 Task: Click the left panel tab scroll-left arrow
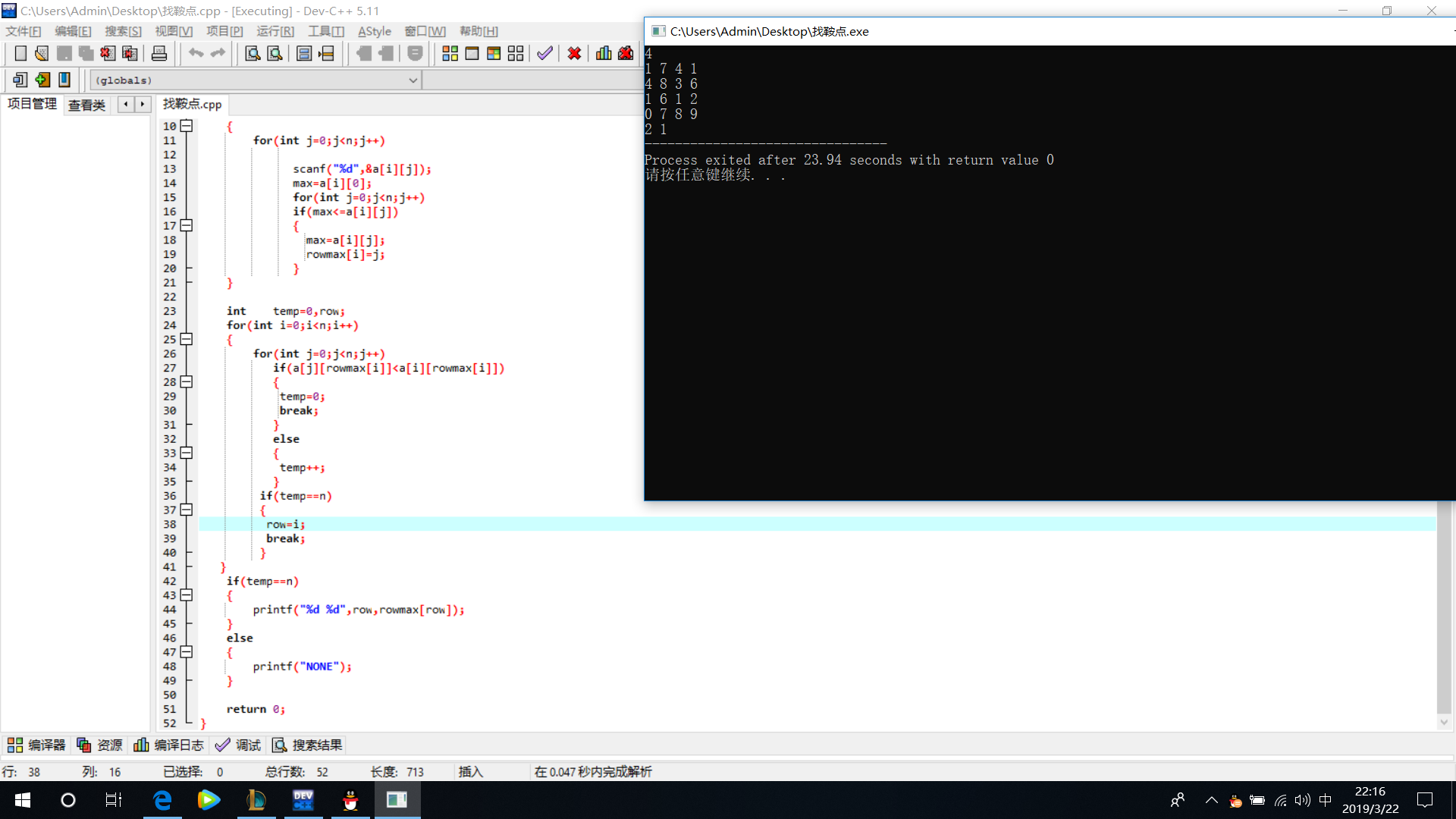click(x=126, y=104)
